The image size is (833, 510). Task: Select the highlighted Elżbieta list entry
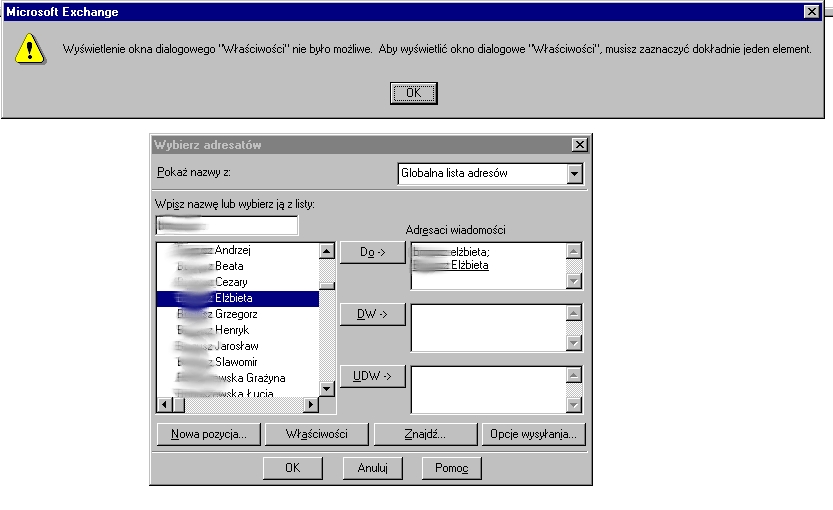(237, 298)
